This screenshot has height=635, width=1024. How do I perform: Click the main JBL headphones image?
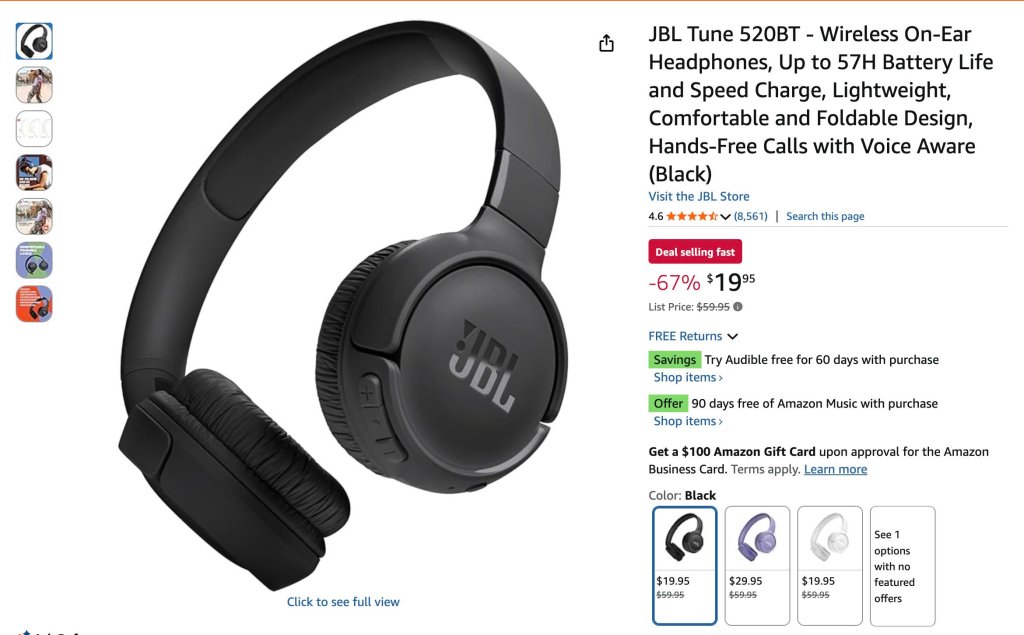click(x=343, y=304)
